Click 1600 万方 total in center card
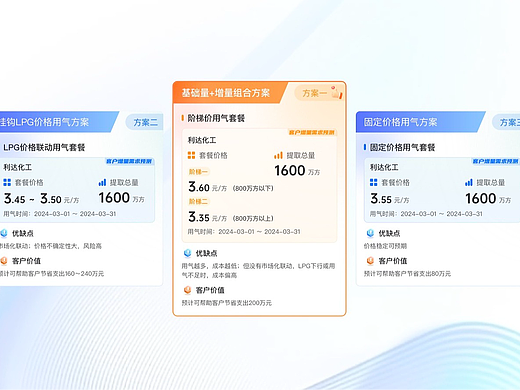Viewport: 520px width, 390px height. click(x=297, y=171)
